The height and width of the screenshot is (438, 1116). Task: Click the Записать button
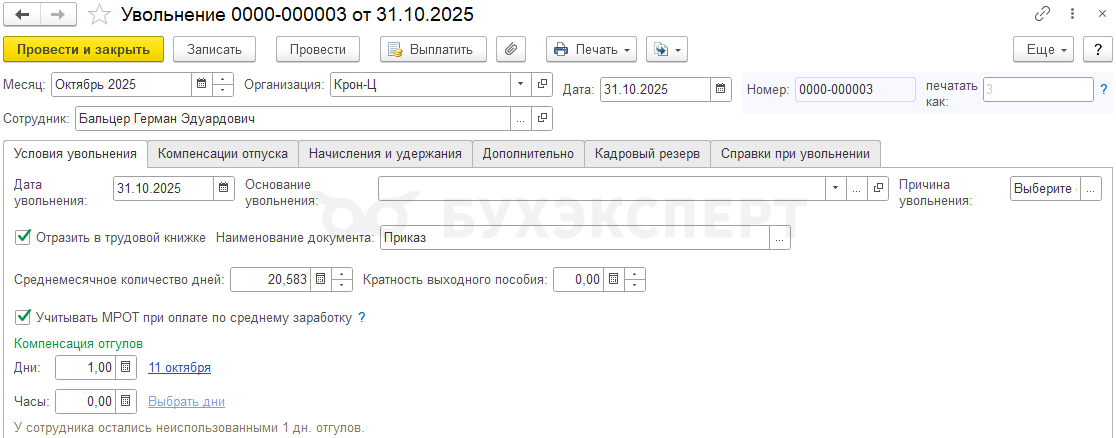tap(214, 50)
